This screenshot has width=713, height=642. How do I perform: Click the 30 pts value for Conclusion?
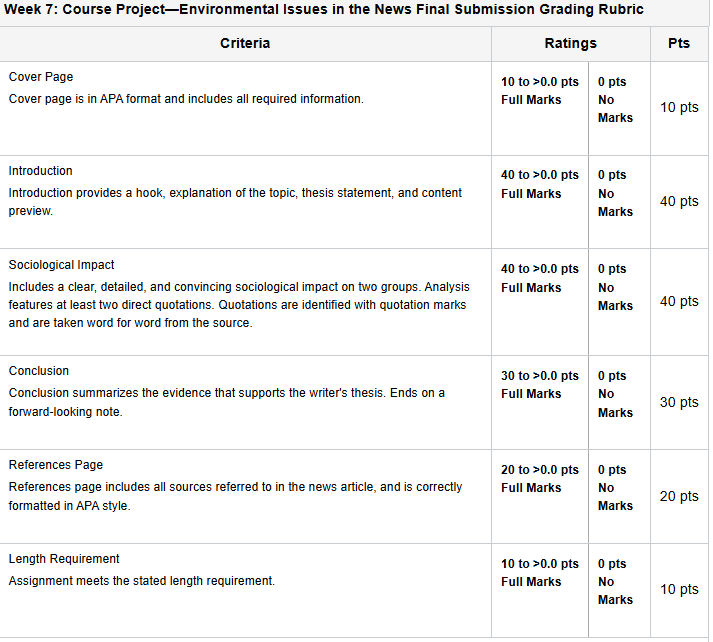pyautogui.click(x=679, y=402)
